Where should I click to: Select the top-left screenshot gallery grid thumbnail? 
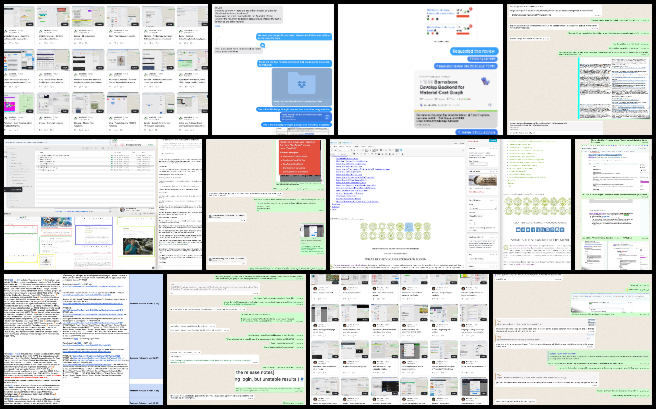click(103, 68)
